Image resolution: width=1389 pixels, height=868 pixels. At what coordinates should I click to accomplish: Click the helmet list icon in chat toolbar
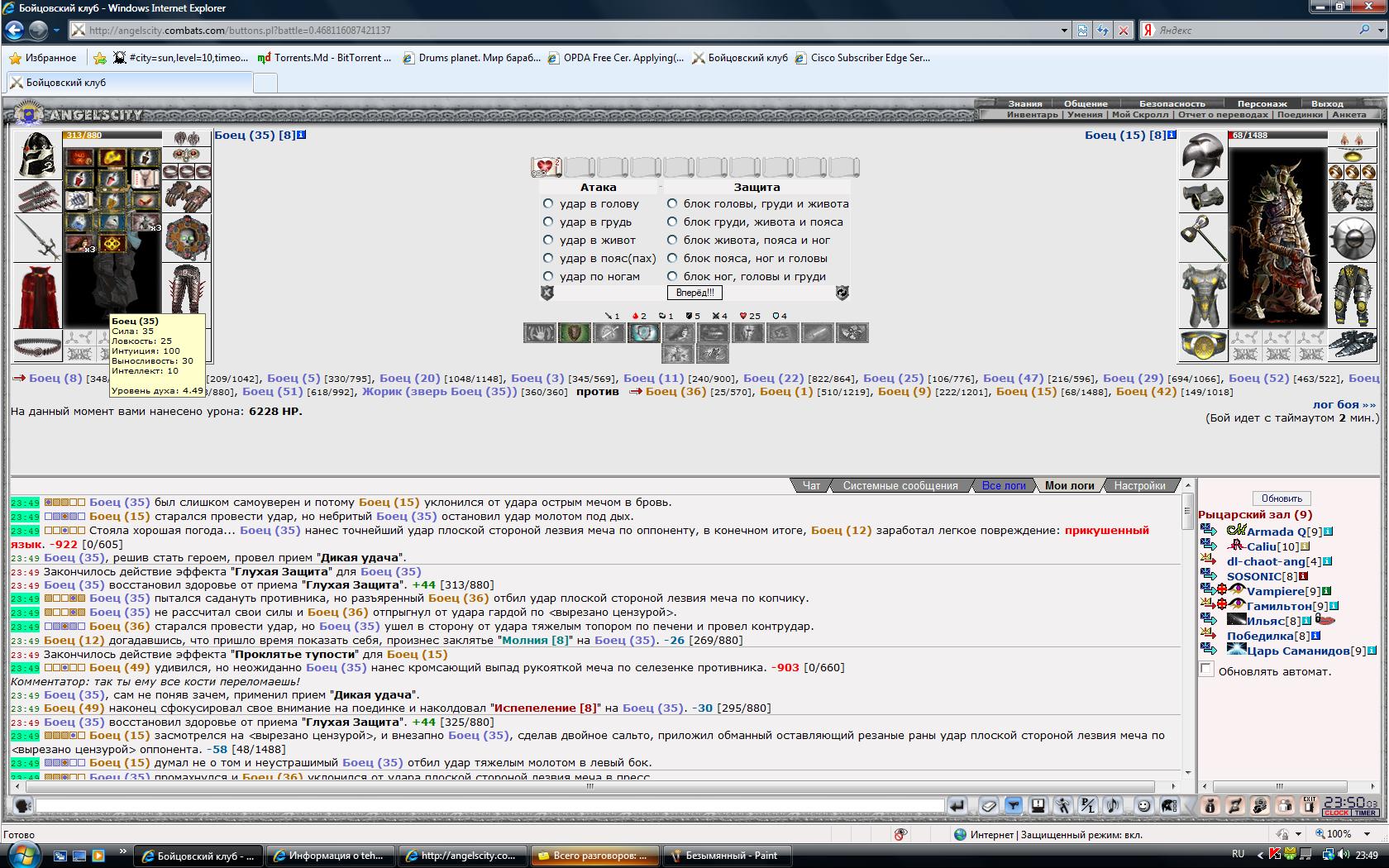coord(1169,805)
